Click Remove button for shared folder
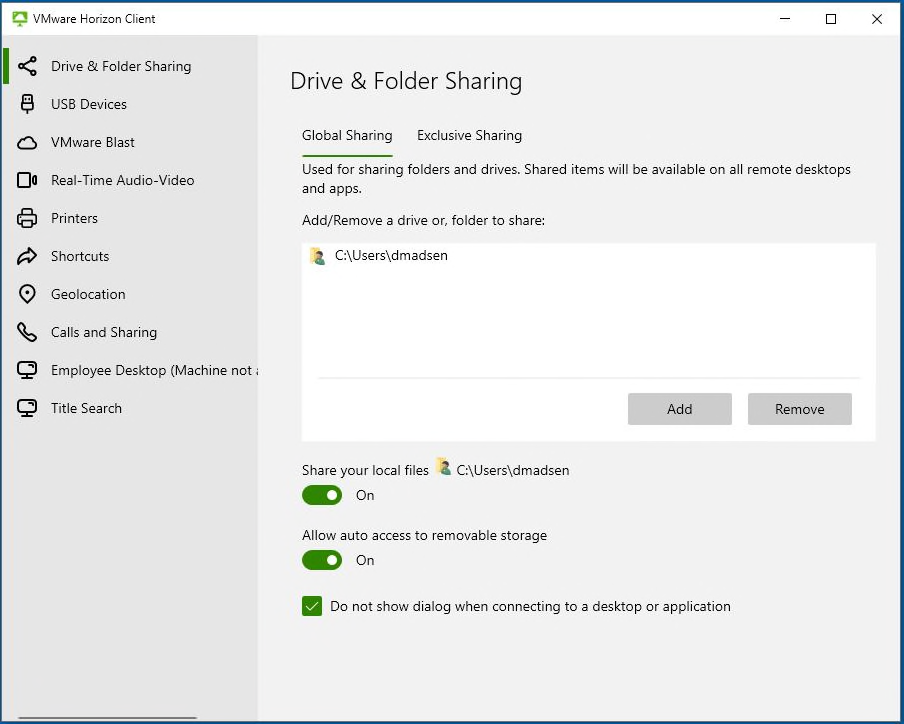The image size is (904, 724). click(x=800, y=409)
